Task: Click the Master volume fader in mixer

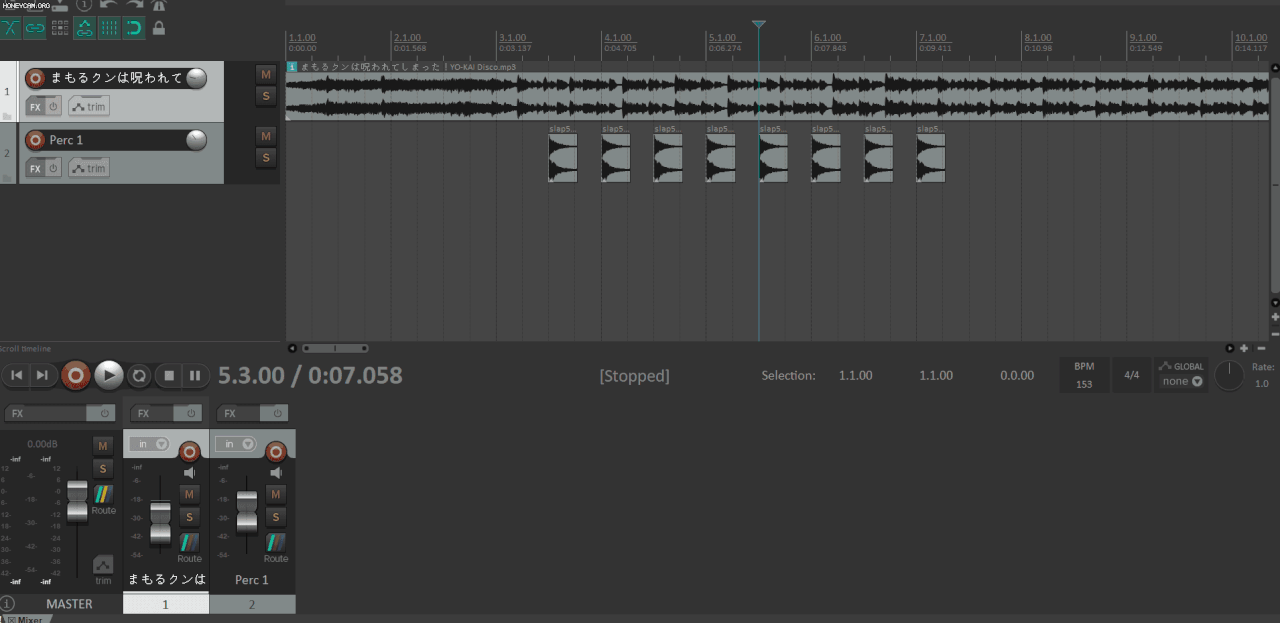Action: click(77, 501)
